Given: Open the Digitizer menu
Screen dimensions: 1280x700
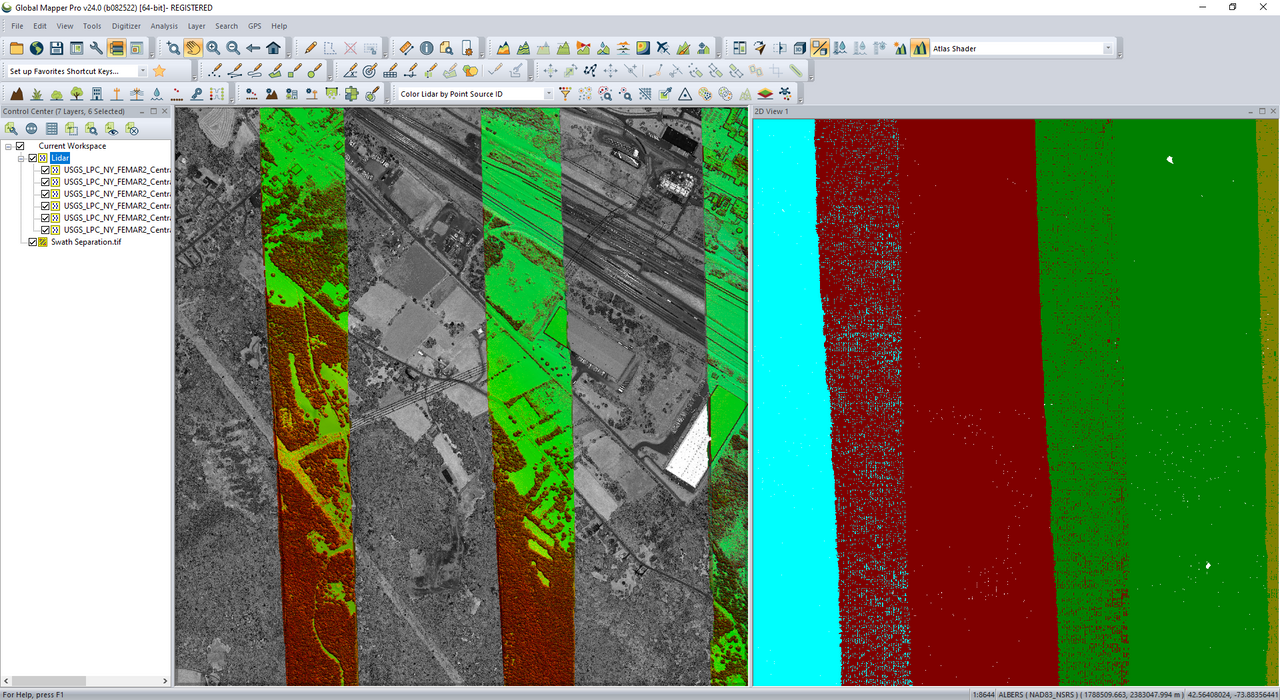Looking at the screenshot, I should [126, 26].
